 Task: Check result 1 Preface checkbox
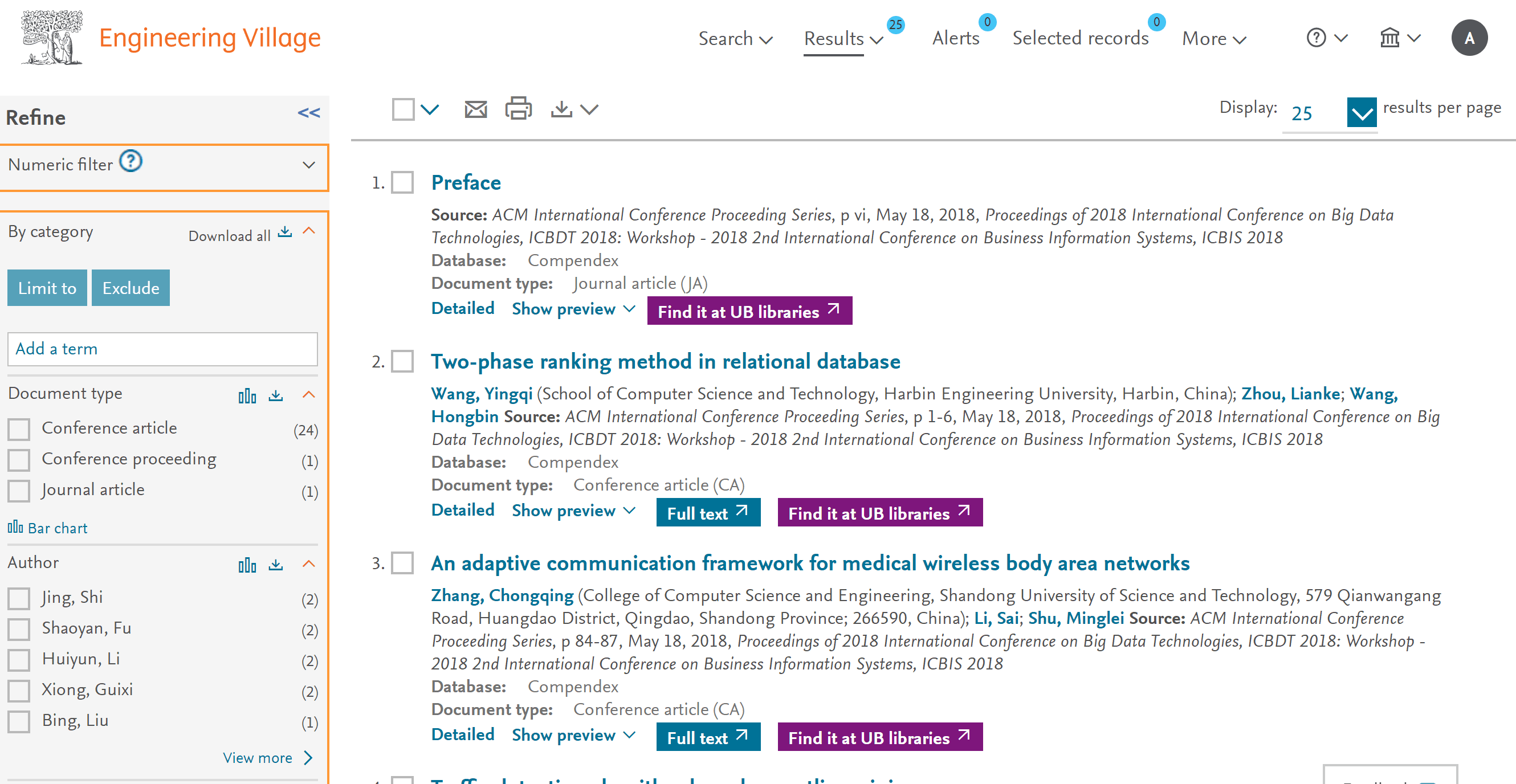tap(402, 182)
